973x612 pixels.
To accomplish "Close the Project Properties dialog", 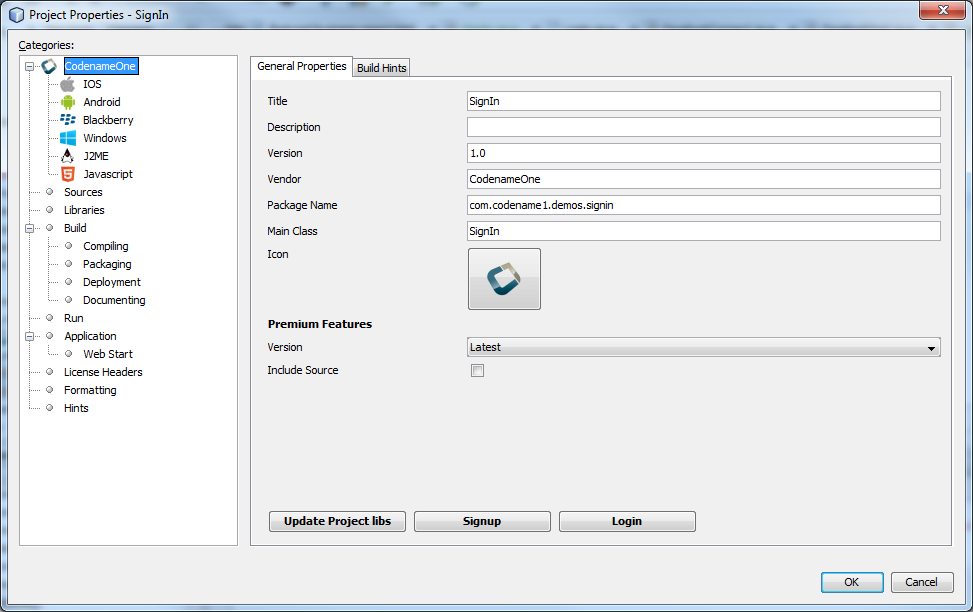I will [943, 10].
